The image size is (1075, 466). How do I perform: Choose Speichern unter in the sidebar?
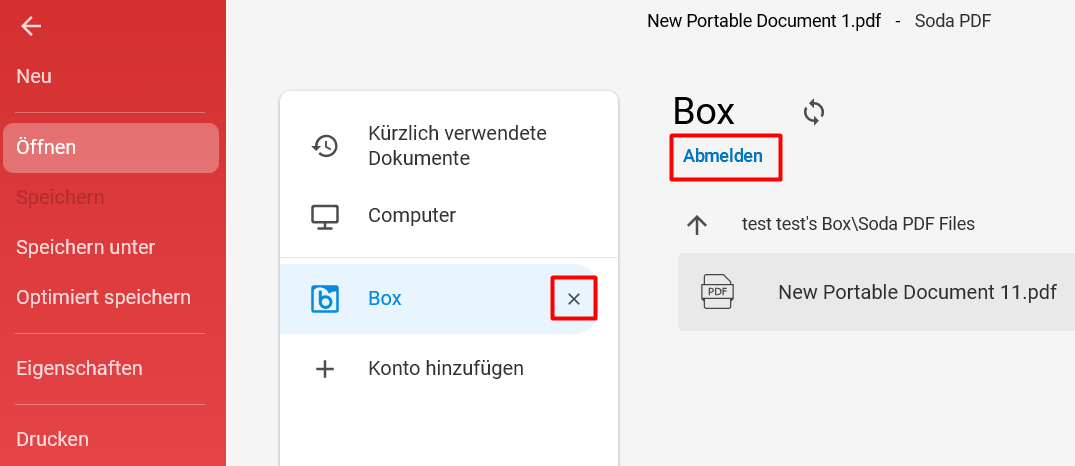pos(86,247)
